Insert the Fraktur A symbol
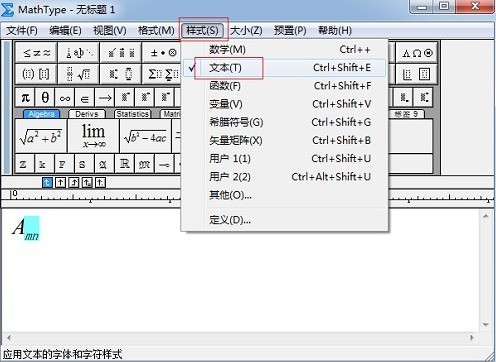 click(x=103, y=164)
